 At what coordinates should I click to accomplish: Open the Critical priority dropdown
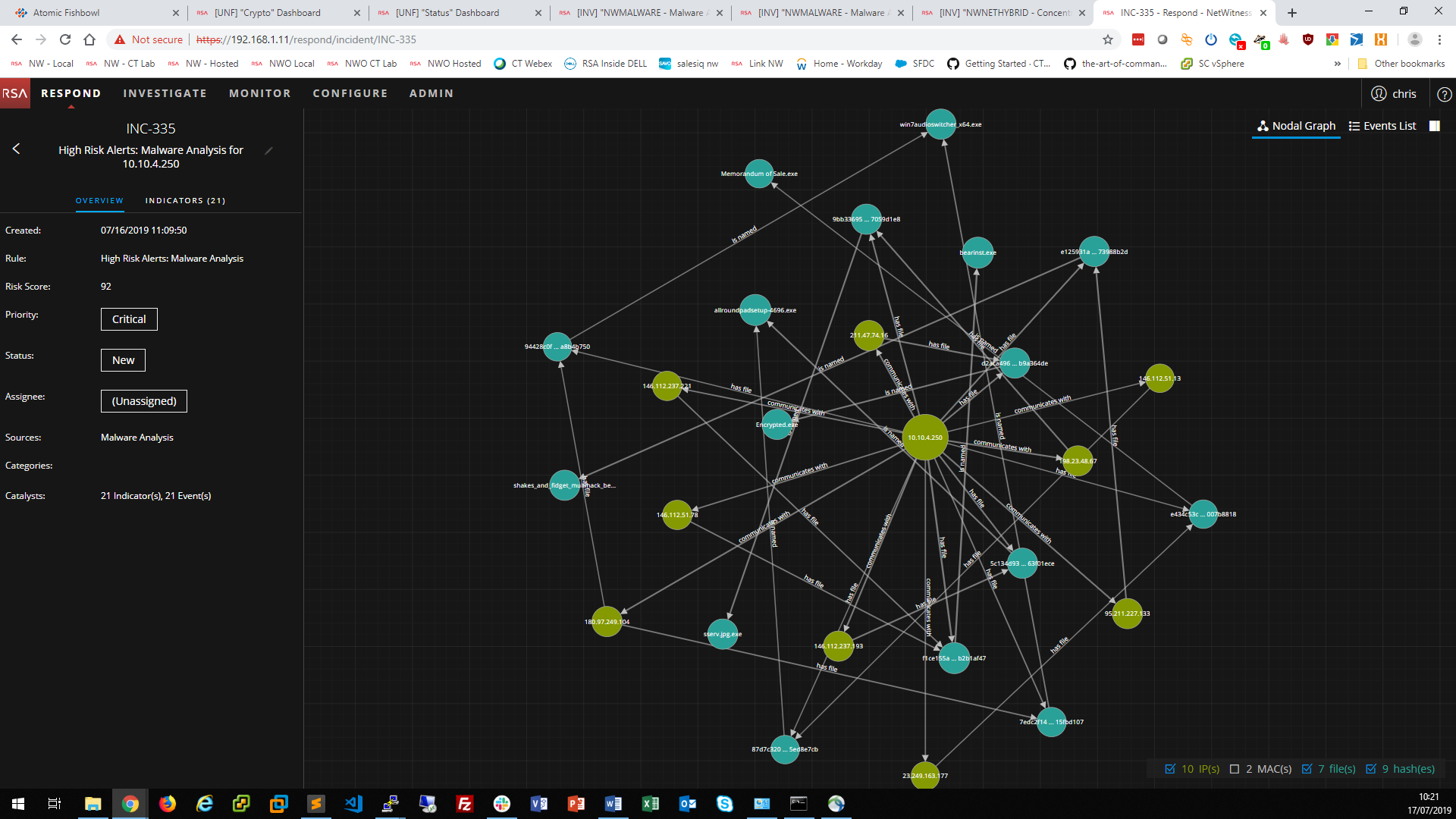(129, 319)
